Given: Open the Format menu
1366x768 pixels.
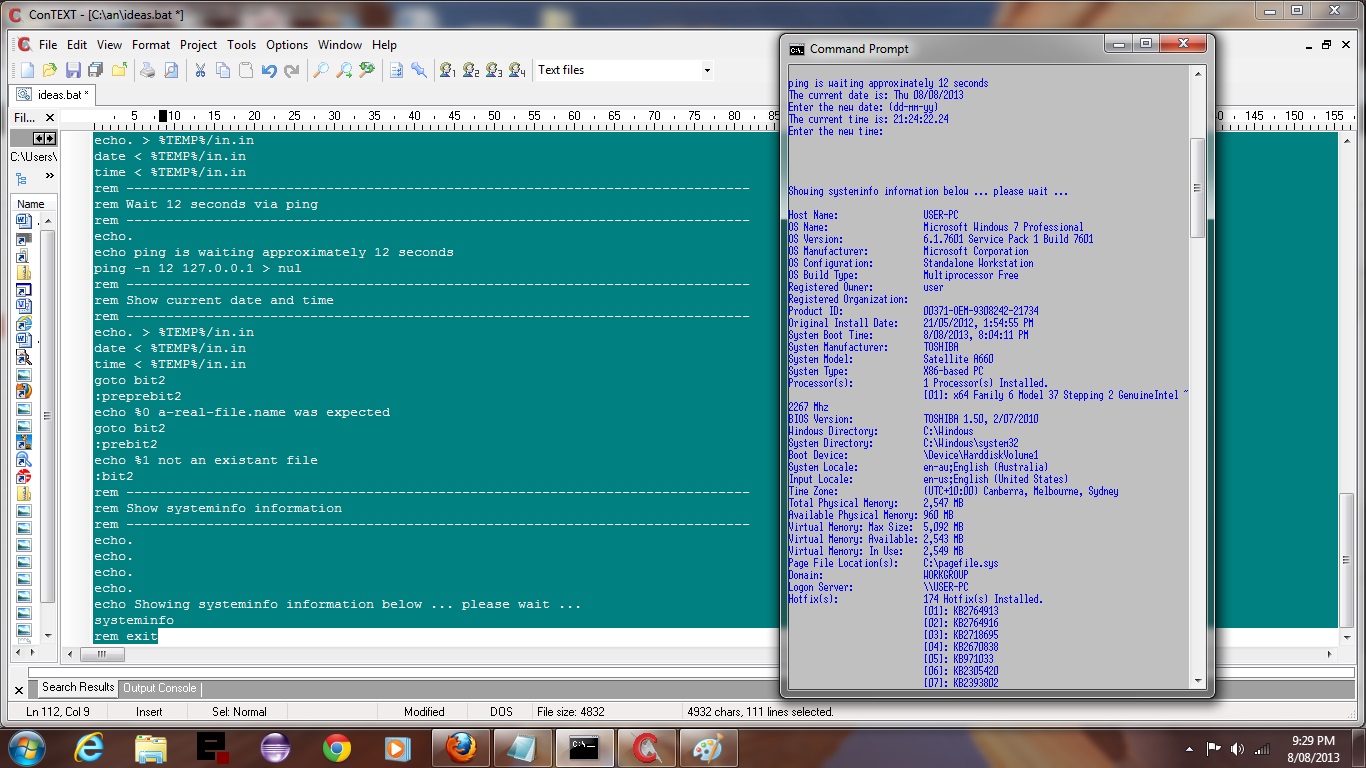Looking at the screenshot, I should [x=151, y=45].
